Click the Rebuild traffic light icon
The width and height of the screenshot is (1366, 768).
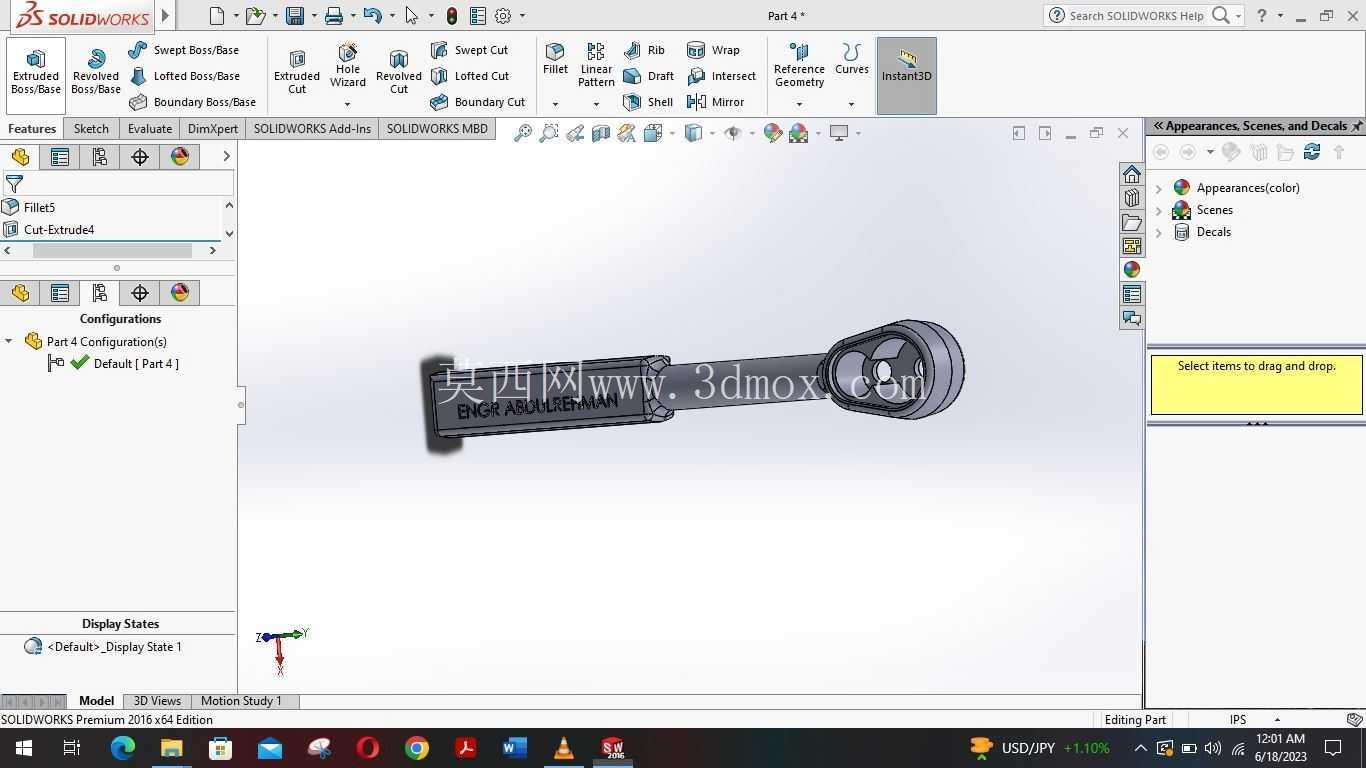(x=452, y=16)
